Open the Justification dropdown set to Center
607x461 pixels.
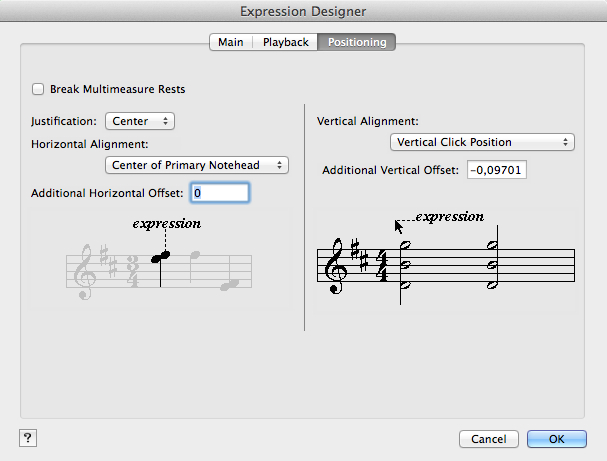(140, 121)
